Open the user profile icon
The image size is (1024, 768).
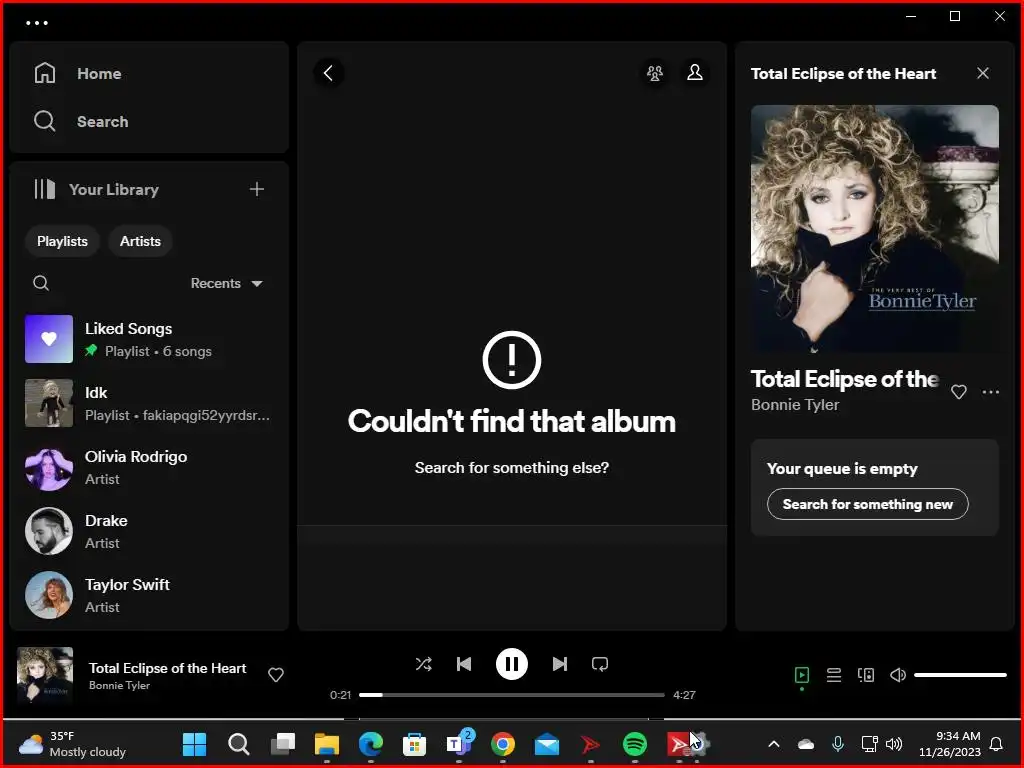pyautogui.click(x=695, y=72)
